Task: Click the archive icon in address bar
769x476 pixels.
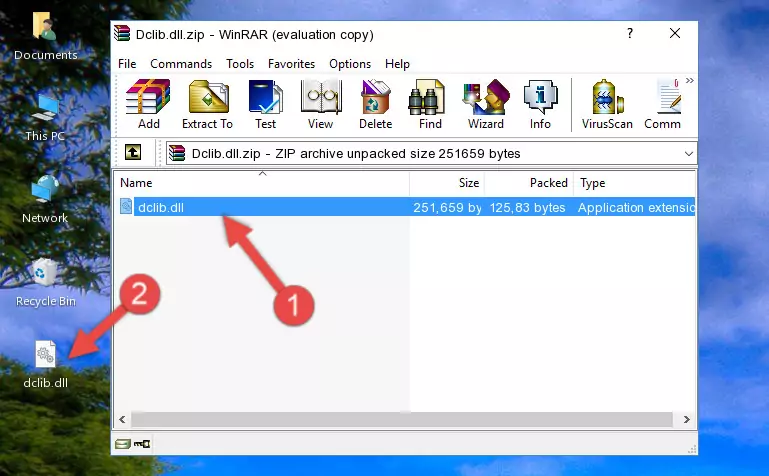Action: pyautogui.click(x=177, y=153)
